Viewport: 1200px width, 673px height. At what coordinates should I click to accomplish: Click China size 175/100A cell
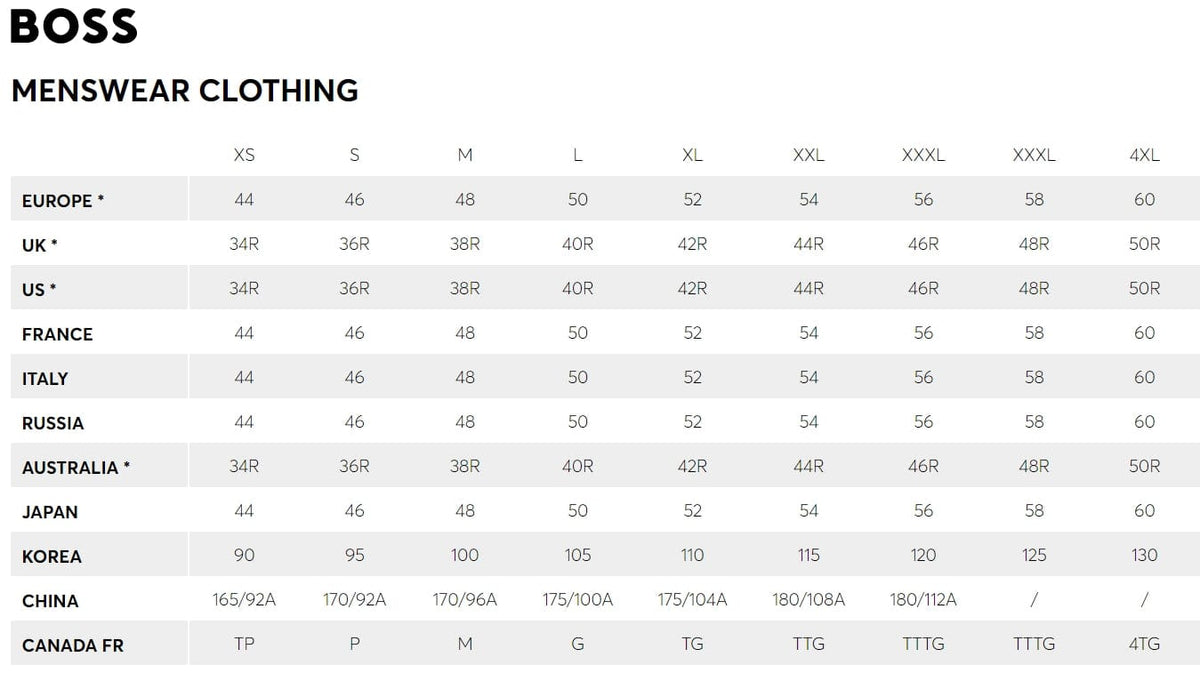click(578, 600)
